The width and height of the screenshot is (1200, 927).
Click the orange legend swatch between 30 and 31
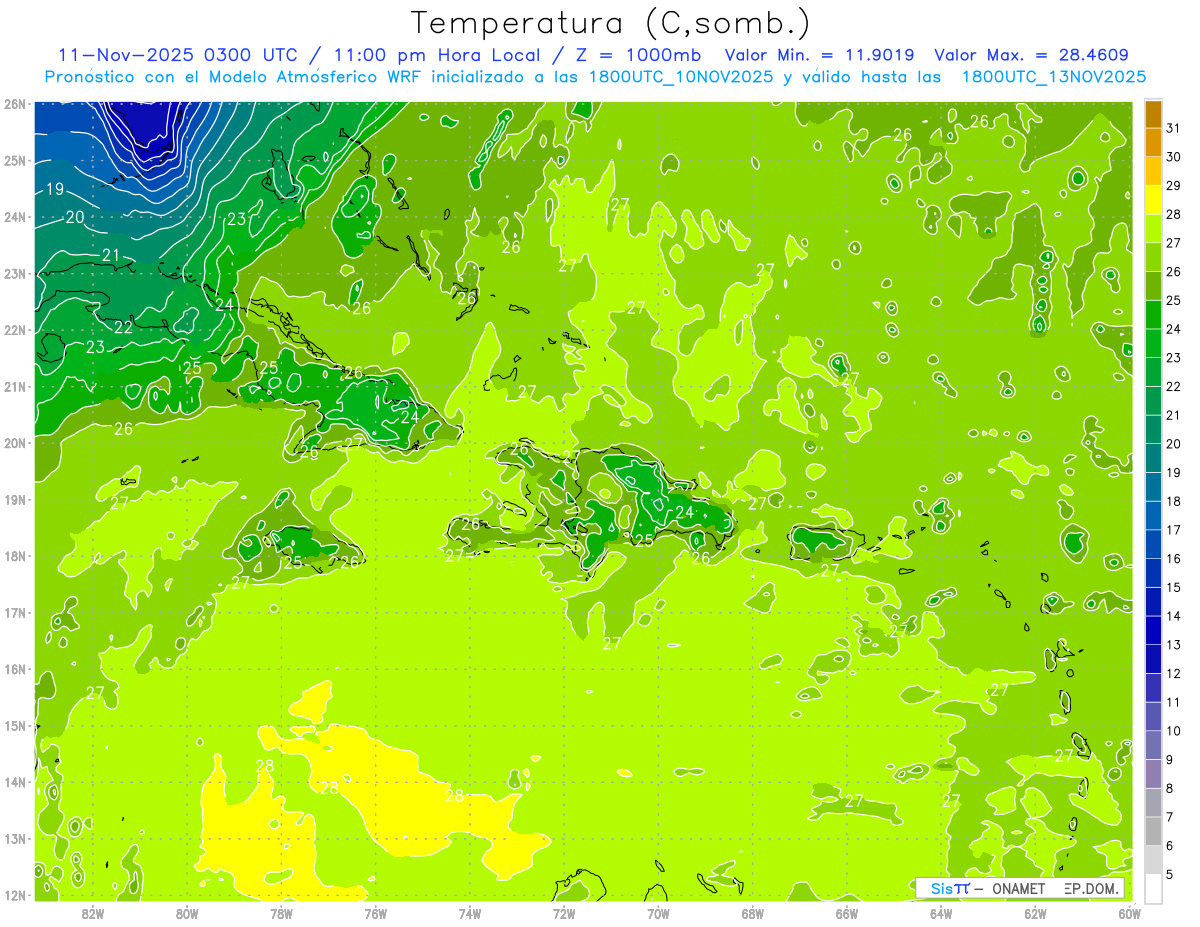(1153, 142)
